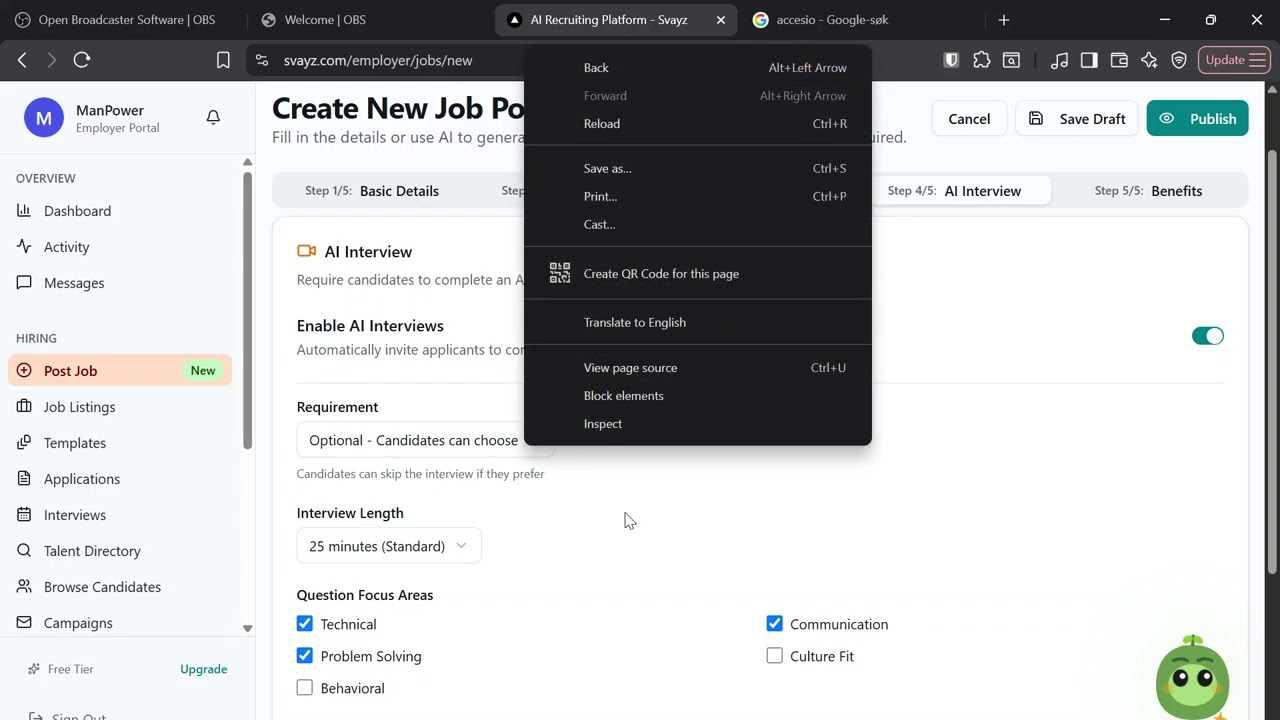The image size is (1280, 720).
Task: Go to the Step 5/5 Benefits tab
Action: click(x=1148, y=191)
